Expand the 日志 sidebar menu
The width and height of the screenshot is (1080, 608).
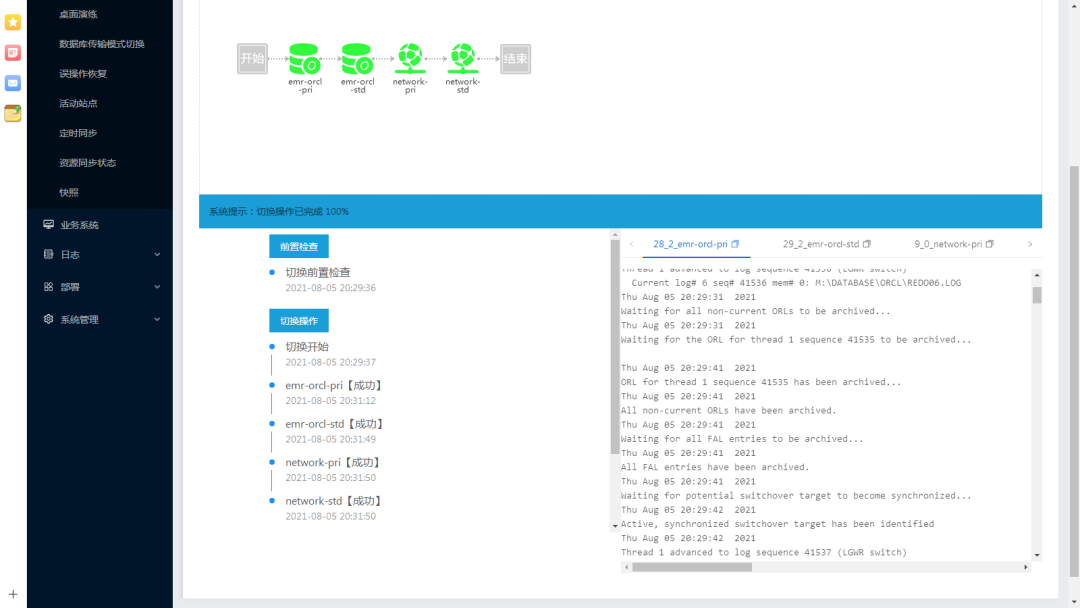[100, 255]
